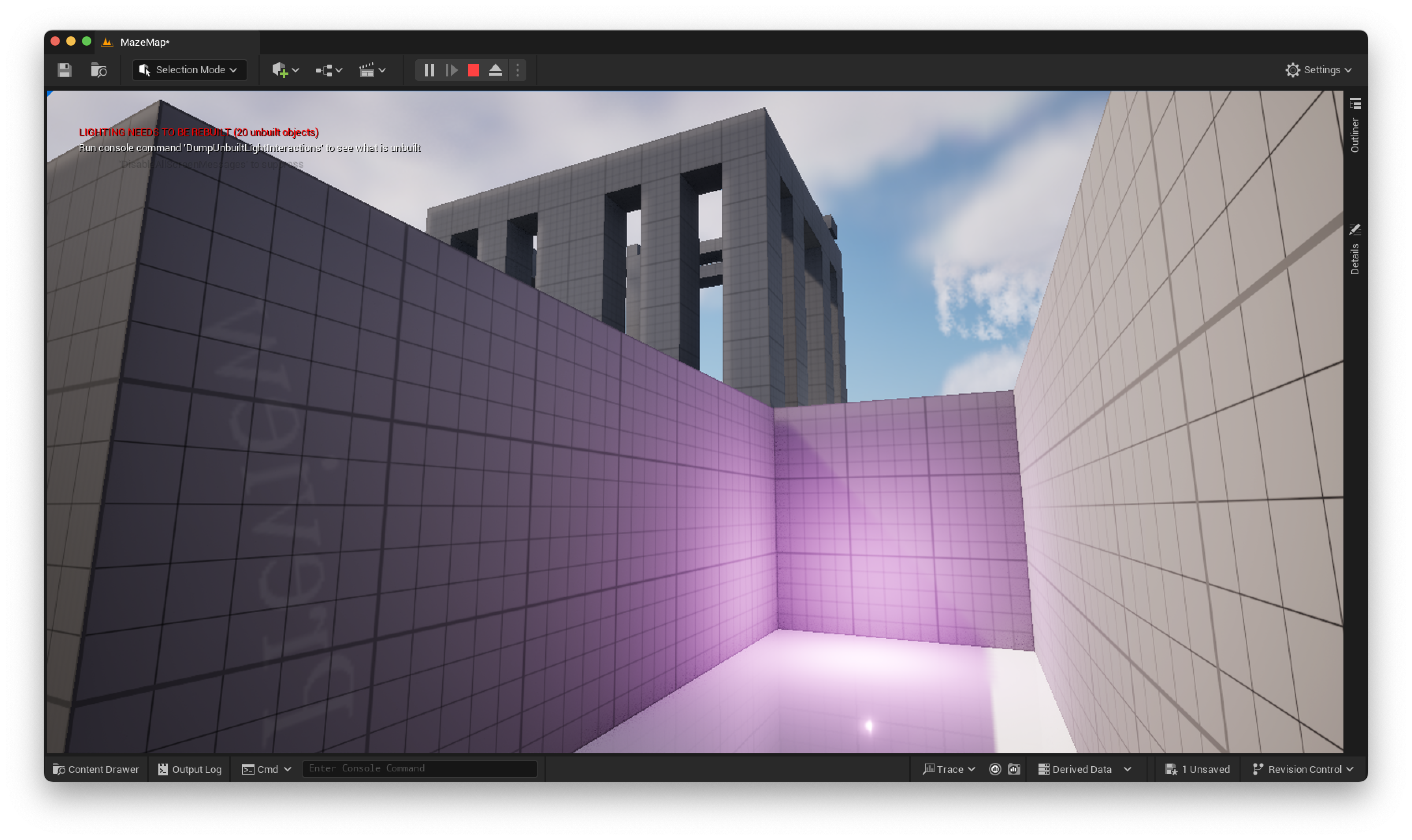Pause the play-in-editor session
The height and width of the screenshot is (840, 1412).
(x=429, y=70)
